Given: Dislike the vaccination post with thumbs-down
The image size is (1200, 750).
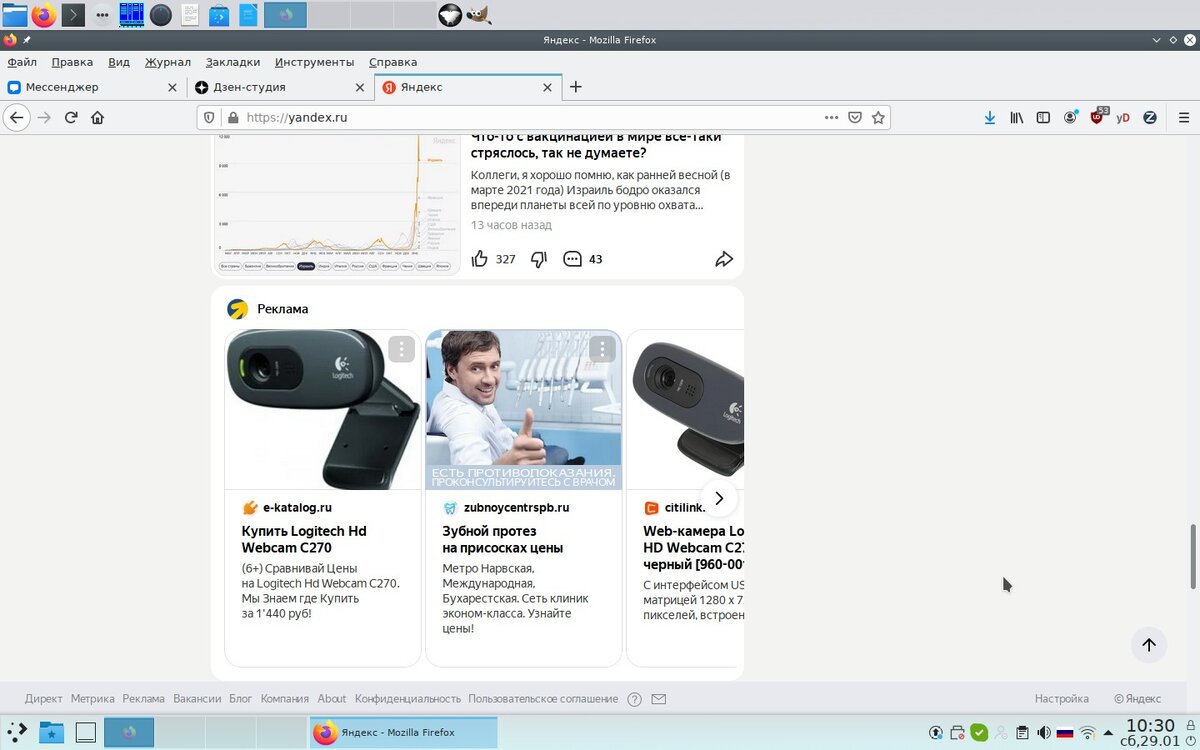Looking at the screenshot, I should point(538,259).
